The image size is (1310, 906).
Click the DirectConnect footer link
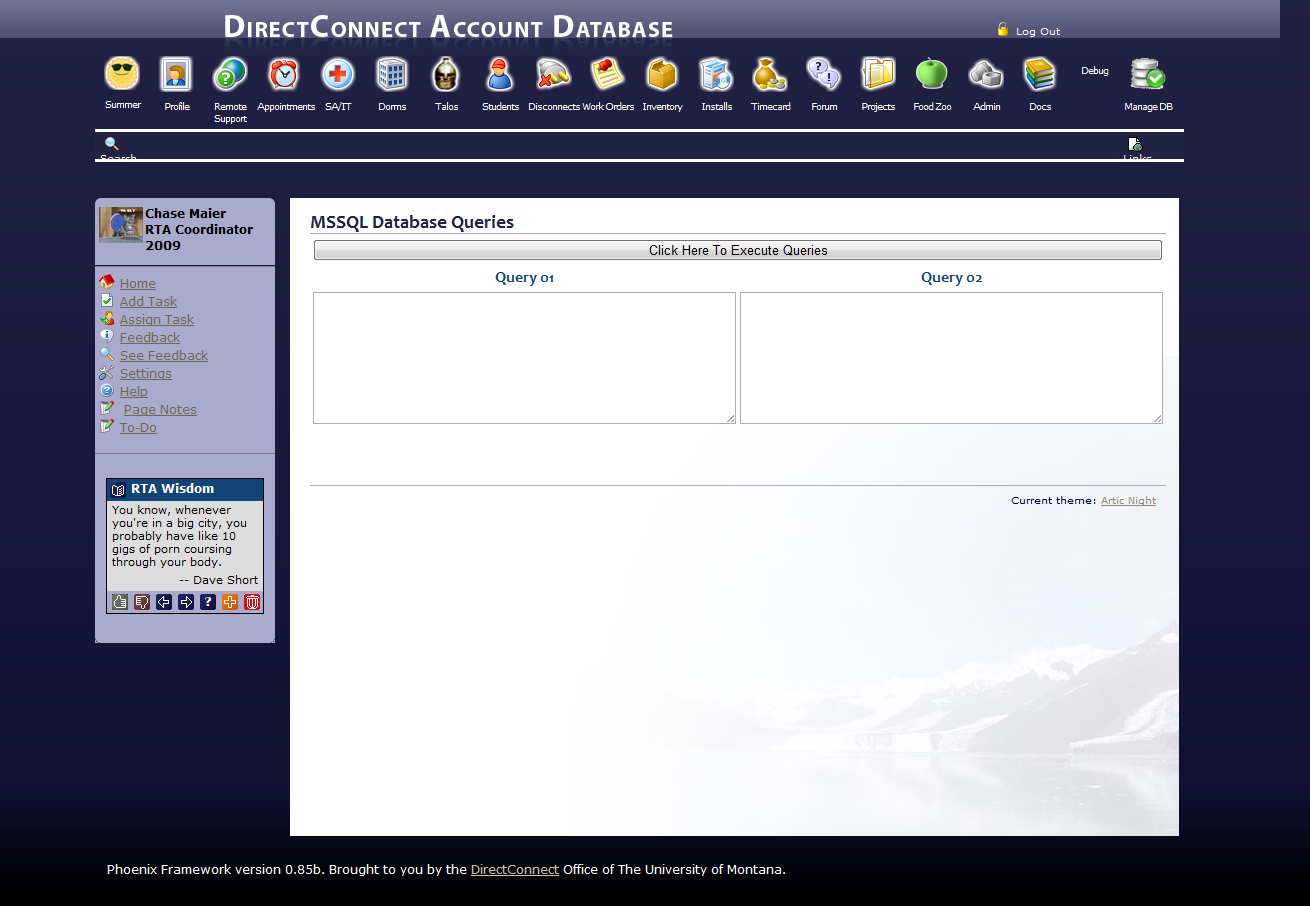515,870
